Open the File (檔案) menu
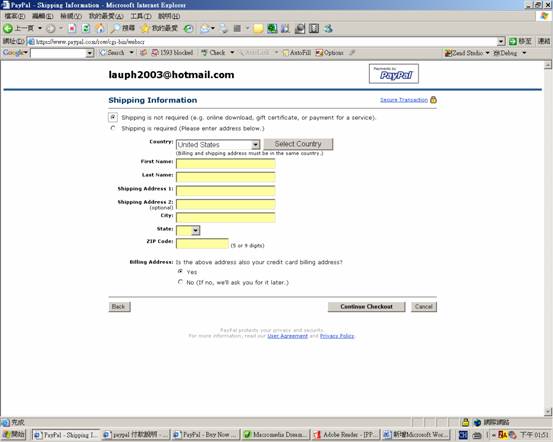Viewport: 553px width, 442px height. click(15, 16)
